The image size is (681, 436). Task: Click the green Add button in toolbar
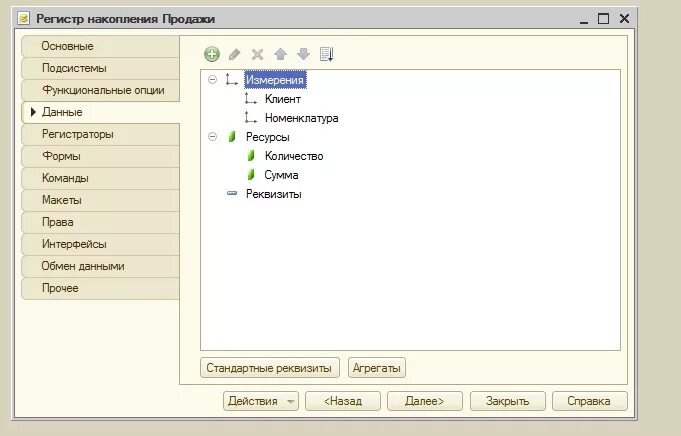coord(212,54)
